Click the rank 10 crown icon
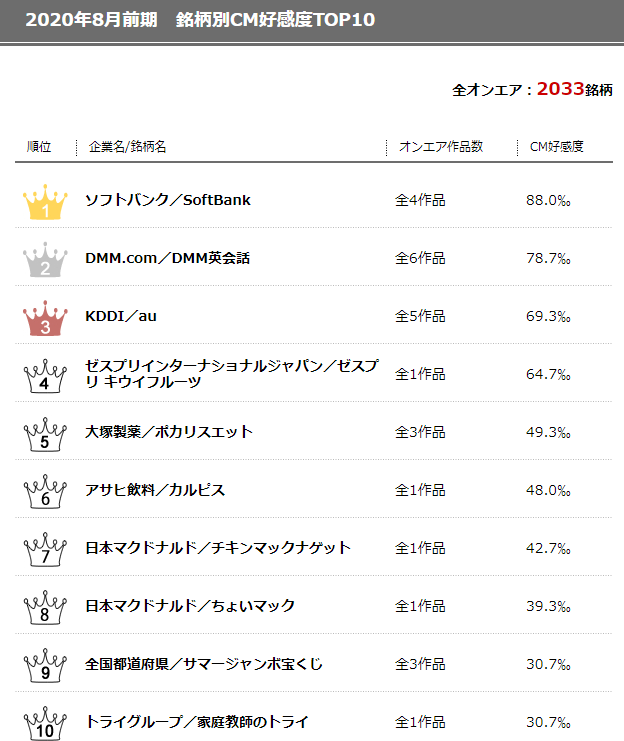Viewport: 624px width, 741px height. point(45,724)
